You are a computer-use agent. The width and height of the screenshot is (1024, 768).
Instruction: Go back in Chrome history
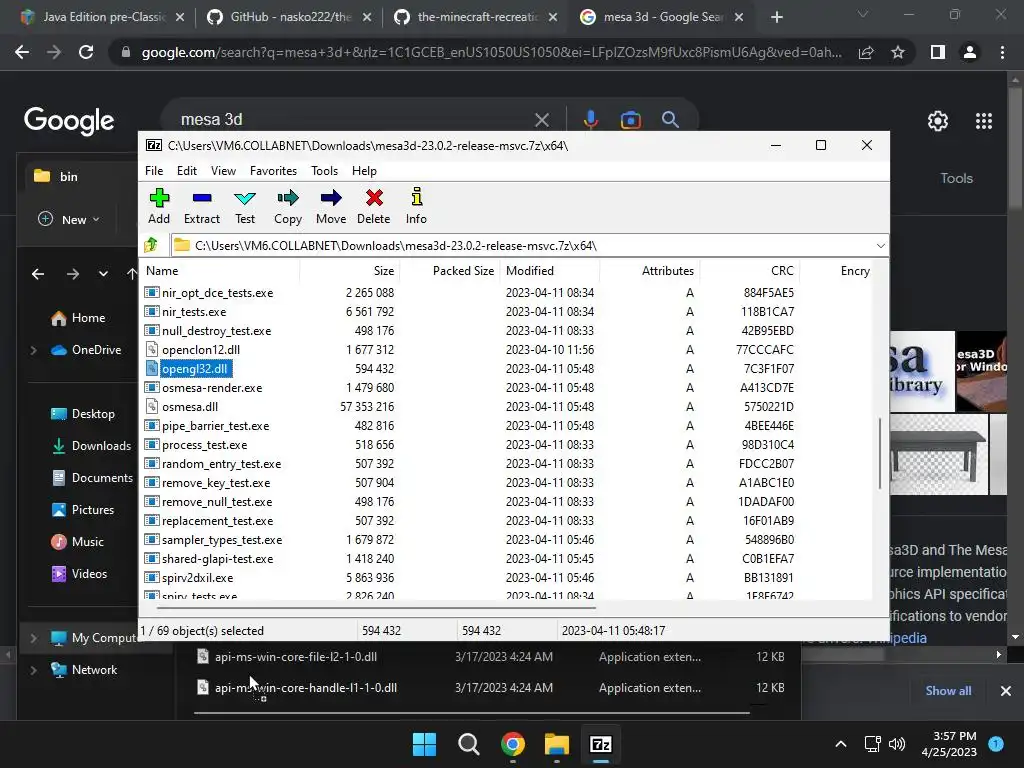22,52
